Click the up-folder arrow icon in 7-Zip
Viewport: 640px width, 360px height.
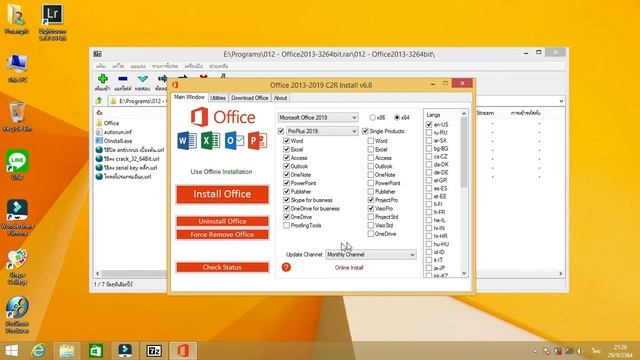99,100
